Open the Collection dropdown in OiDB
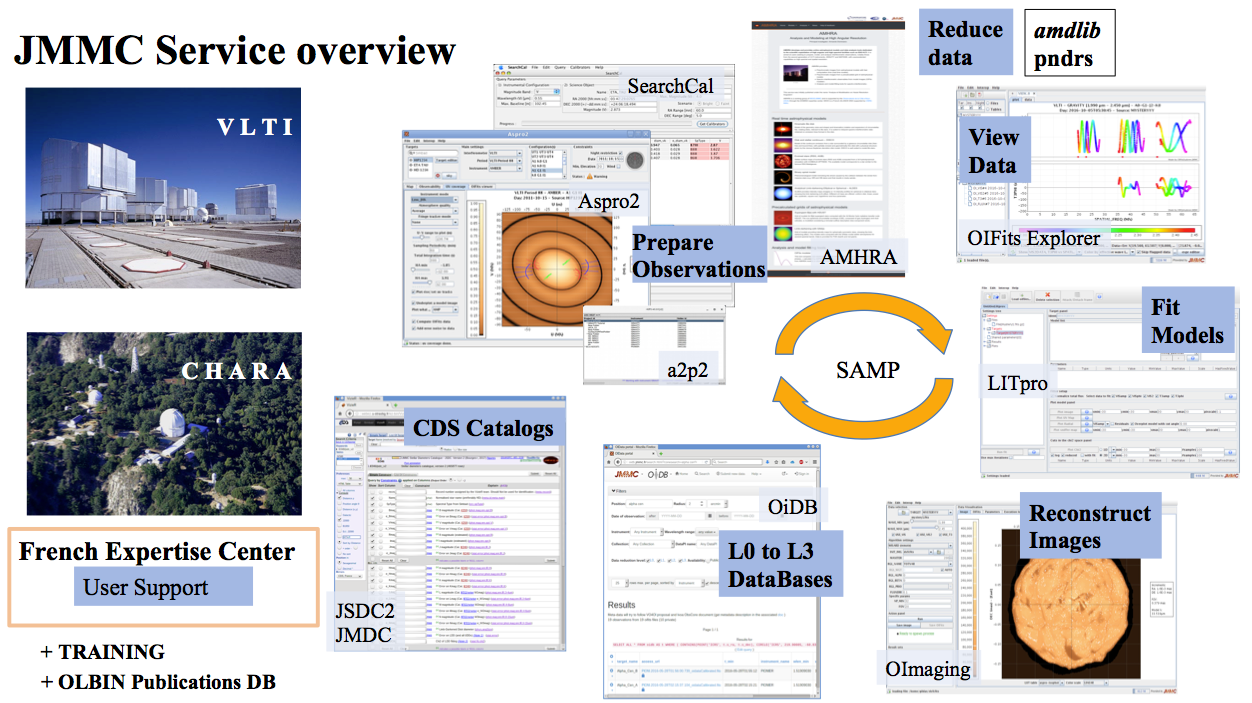1252x703 pixels. (652, 544)
